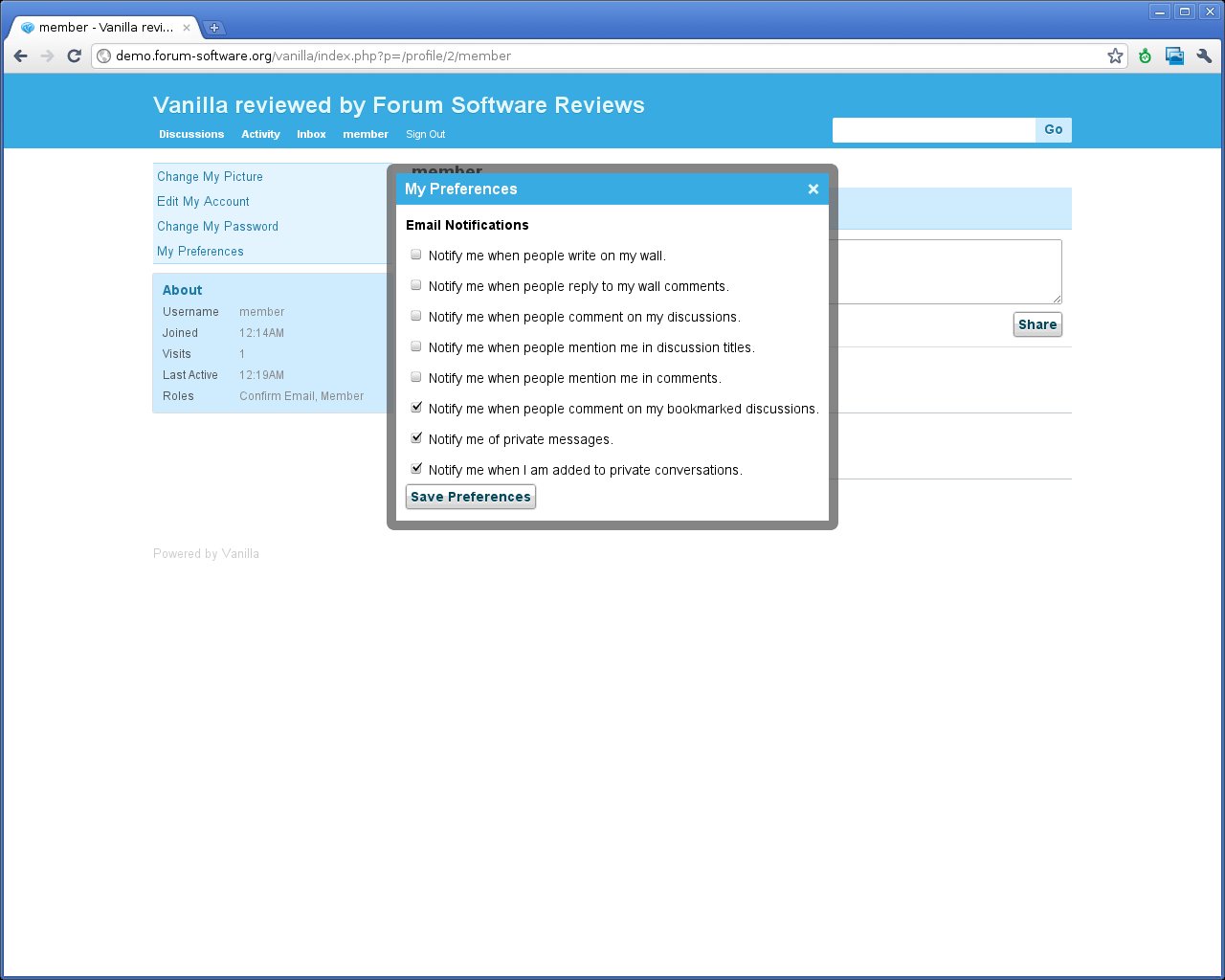
Task: Open the Discussions menu item
Action: click(191, 134)
